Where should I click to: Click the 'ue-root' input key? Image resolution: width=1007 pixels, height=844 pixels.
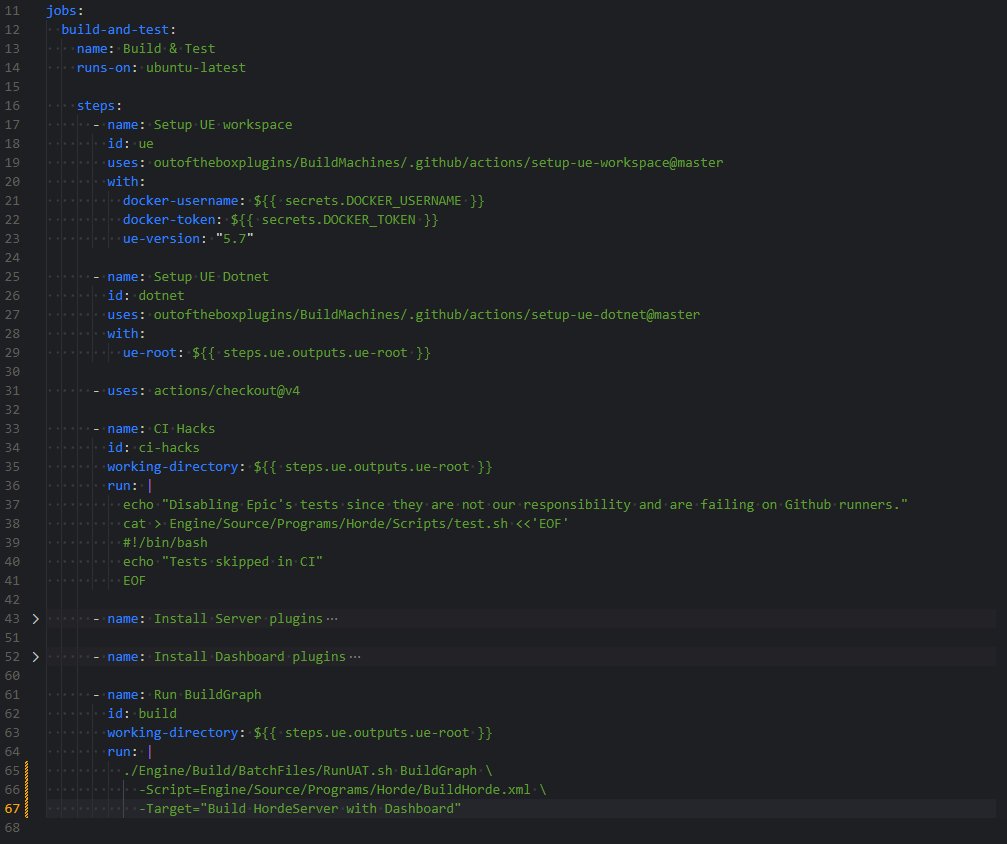point(150,353)
